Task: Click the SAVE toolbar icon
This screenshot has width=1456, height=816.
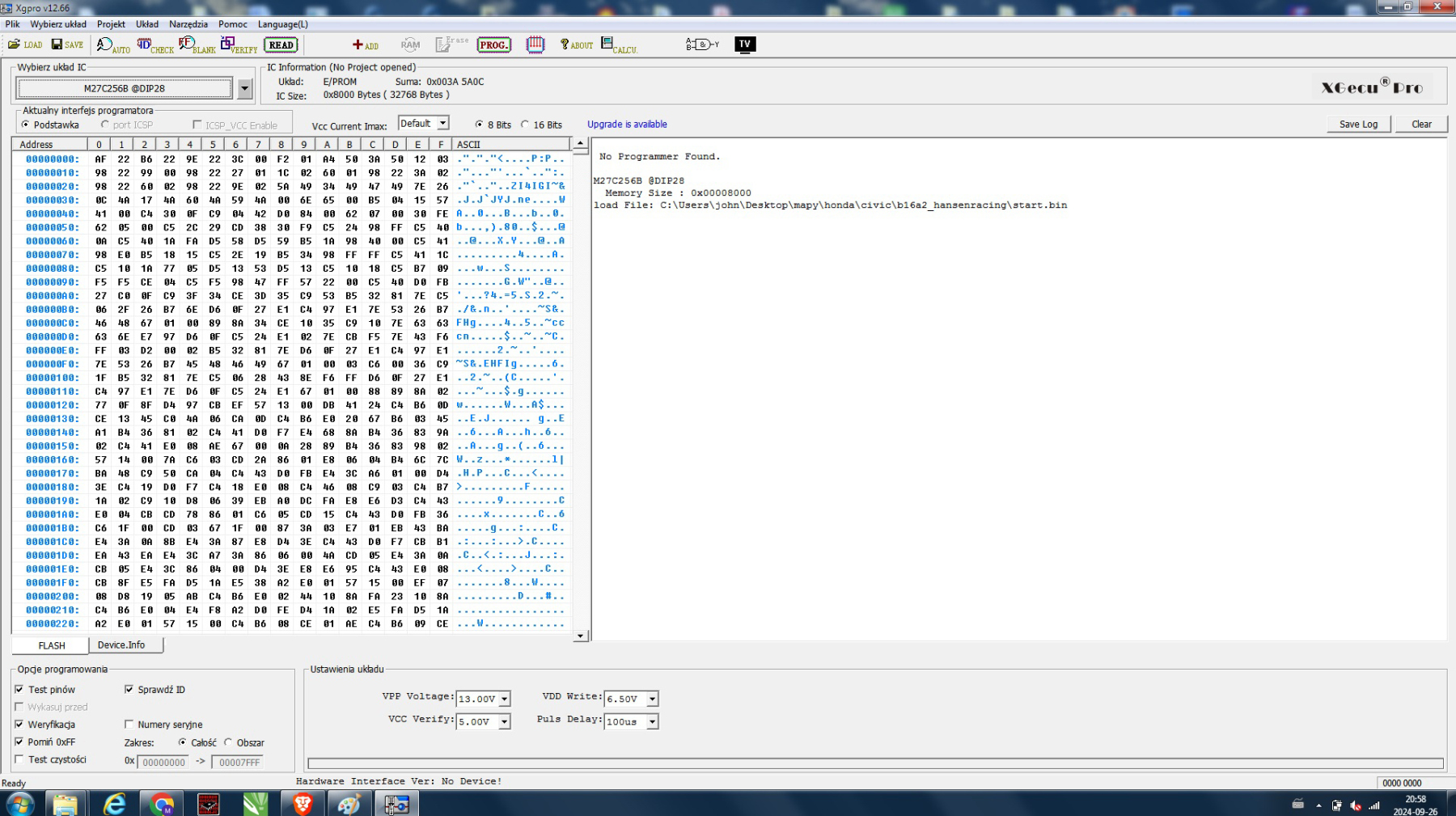Action: point(67,44)
